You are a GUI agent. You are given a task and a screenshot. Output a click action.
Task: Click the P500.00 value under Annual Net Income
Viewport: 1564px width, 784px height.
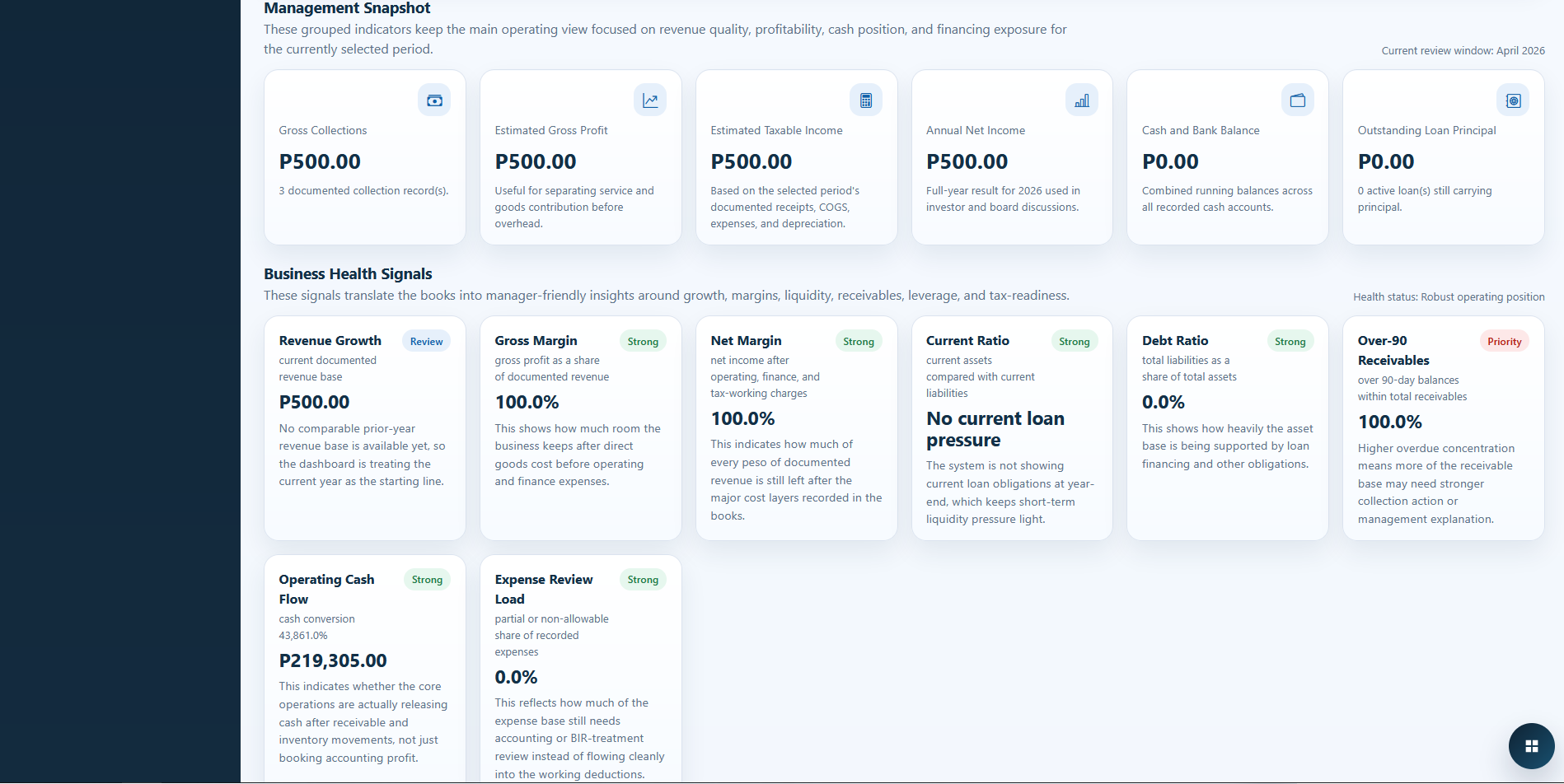pos(967,162)
